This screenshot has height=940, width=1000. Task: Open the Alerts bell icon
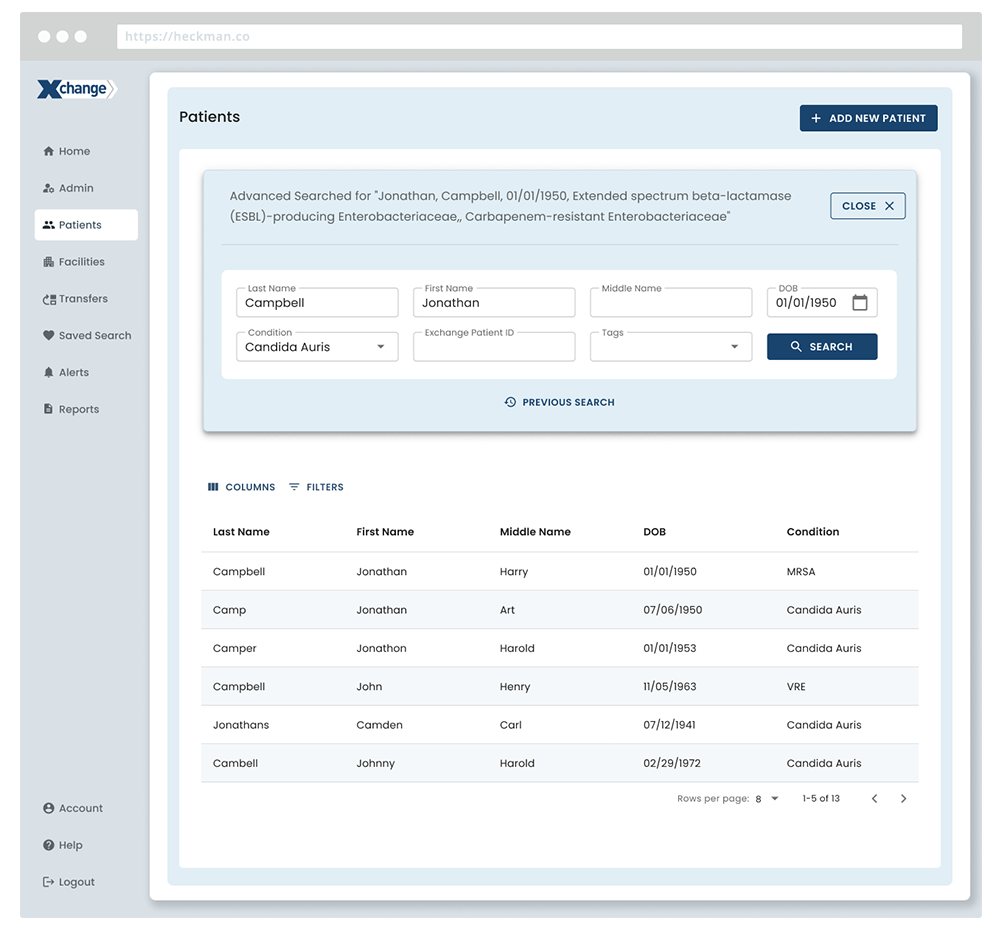tap(48, 373)
